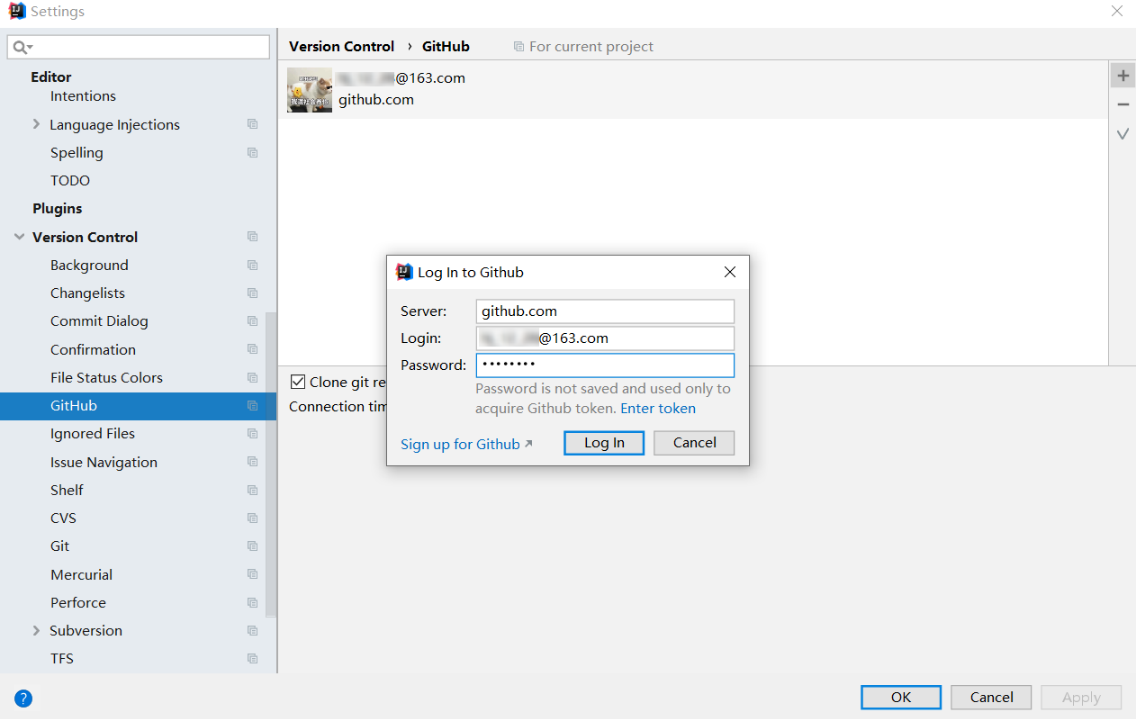Viewport: 1136px width, 719px height.
Task: Click project-level icon beside Language Injections
Action: coord(252,124)
